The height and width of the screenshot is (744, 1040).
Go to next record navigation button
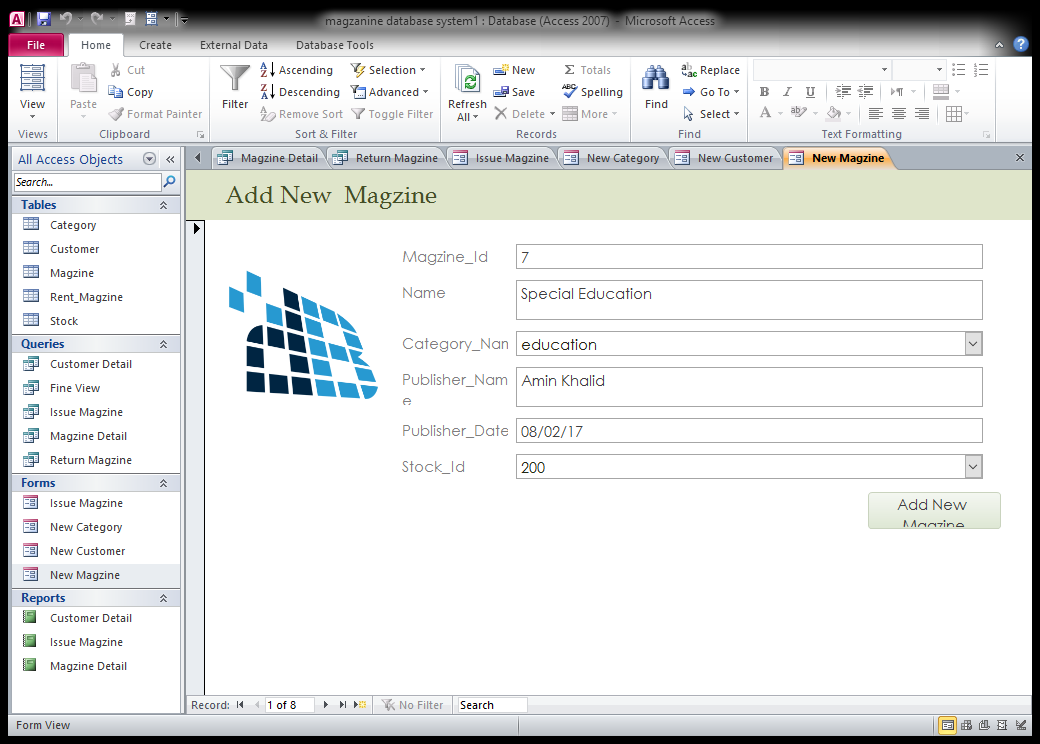pos(326,705)
